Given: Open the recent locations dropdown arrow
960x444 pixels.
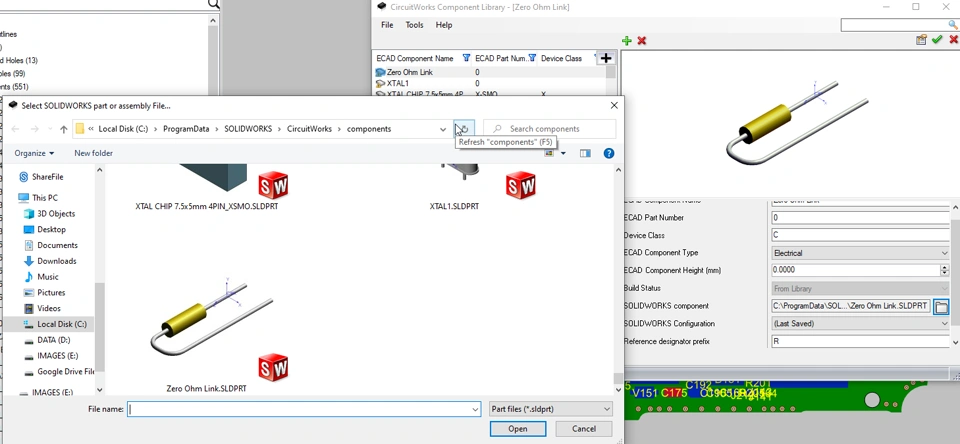Looking at the screenshot, I should pos(49,129).
